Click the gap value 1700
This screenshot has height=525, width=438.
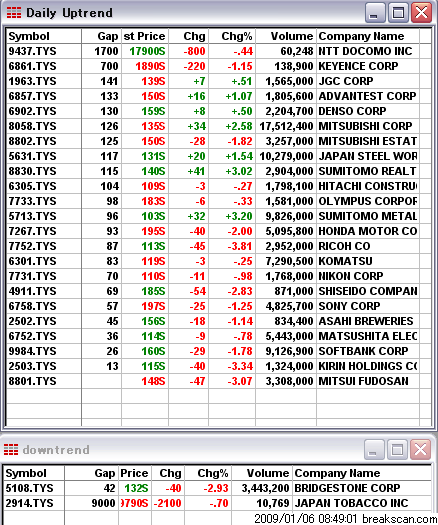pyautogui.click(x=106, y=51)
